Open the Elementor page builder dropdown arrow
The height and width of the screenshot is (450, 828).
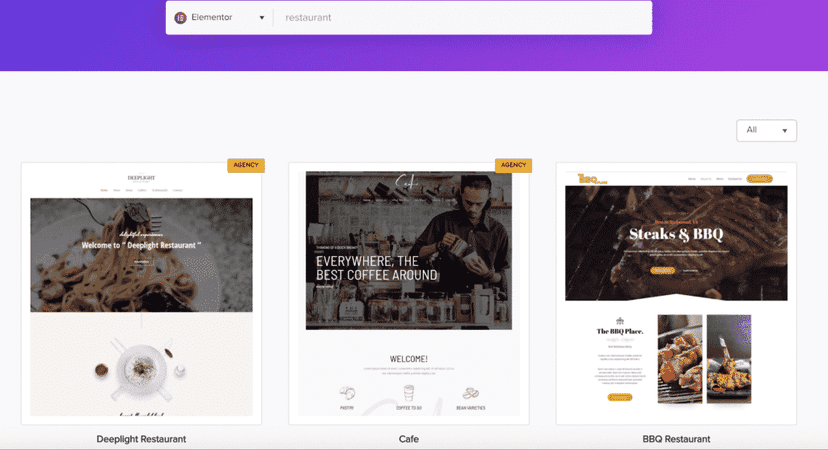(262, 18)
